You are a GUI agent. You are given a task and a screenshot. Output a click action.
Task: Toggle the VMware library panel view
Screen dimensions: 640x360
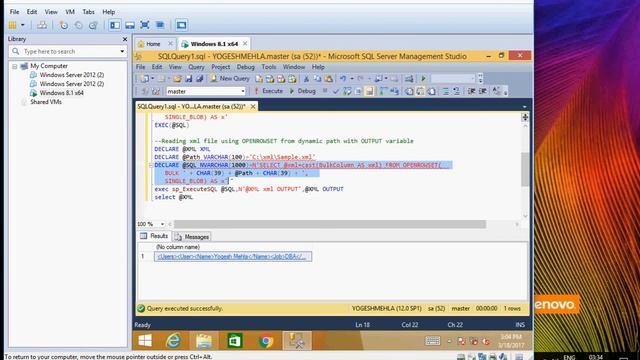coord(115,25)
